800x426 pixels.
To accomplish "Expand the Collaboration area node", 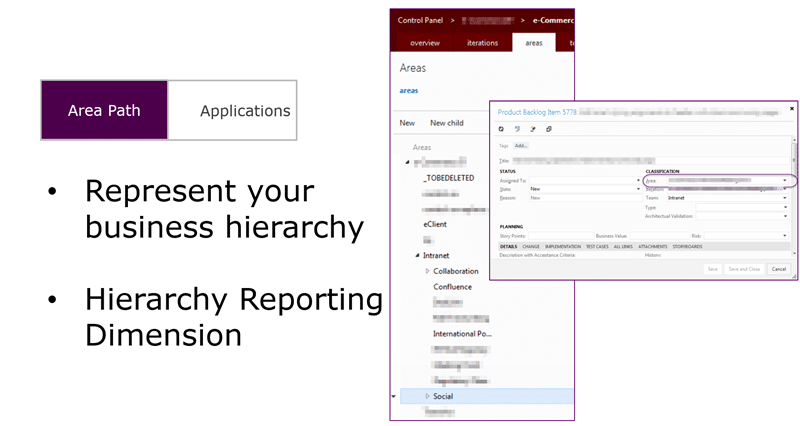I will 428,271.
